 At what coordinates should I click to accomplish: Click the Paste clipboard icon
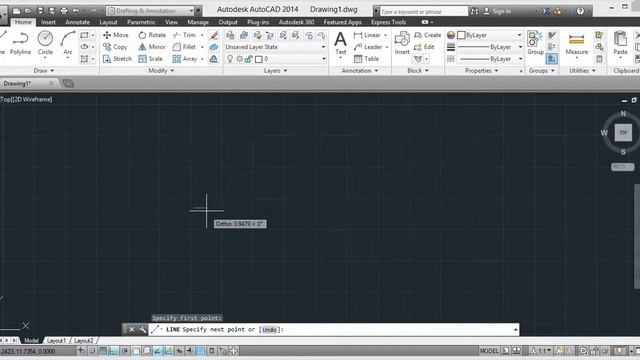[x=620, y=43]
